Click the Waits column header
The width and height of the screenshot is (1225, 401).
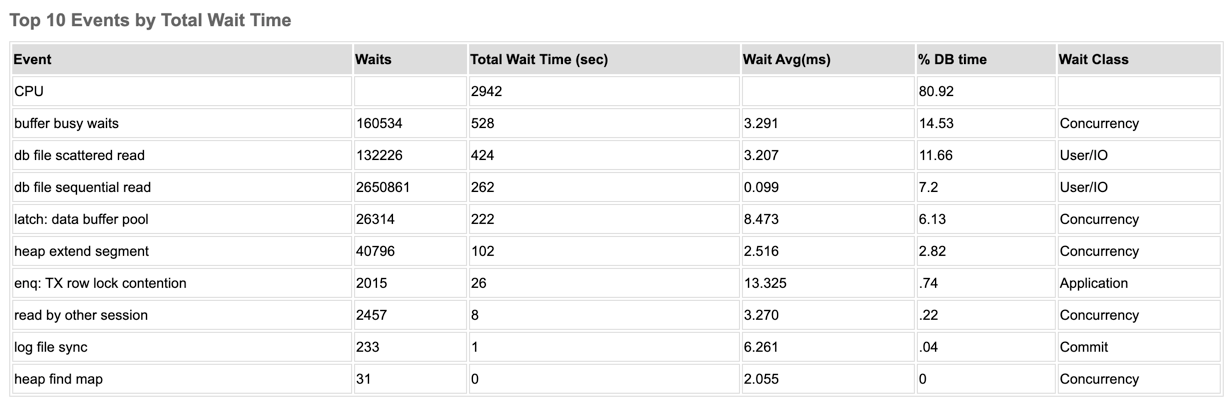point(373,59)
